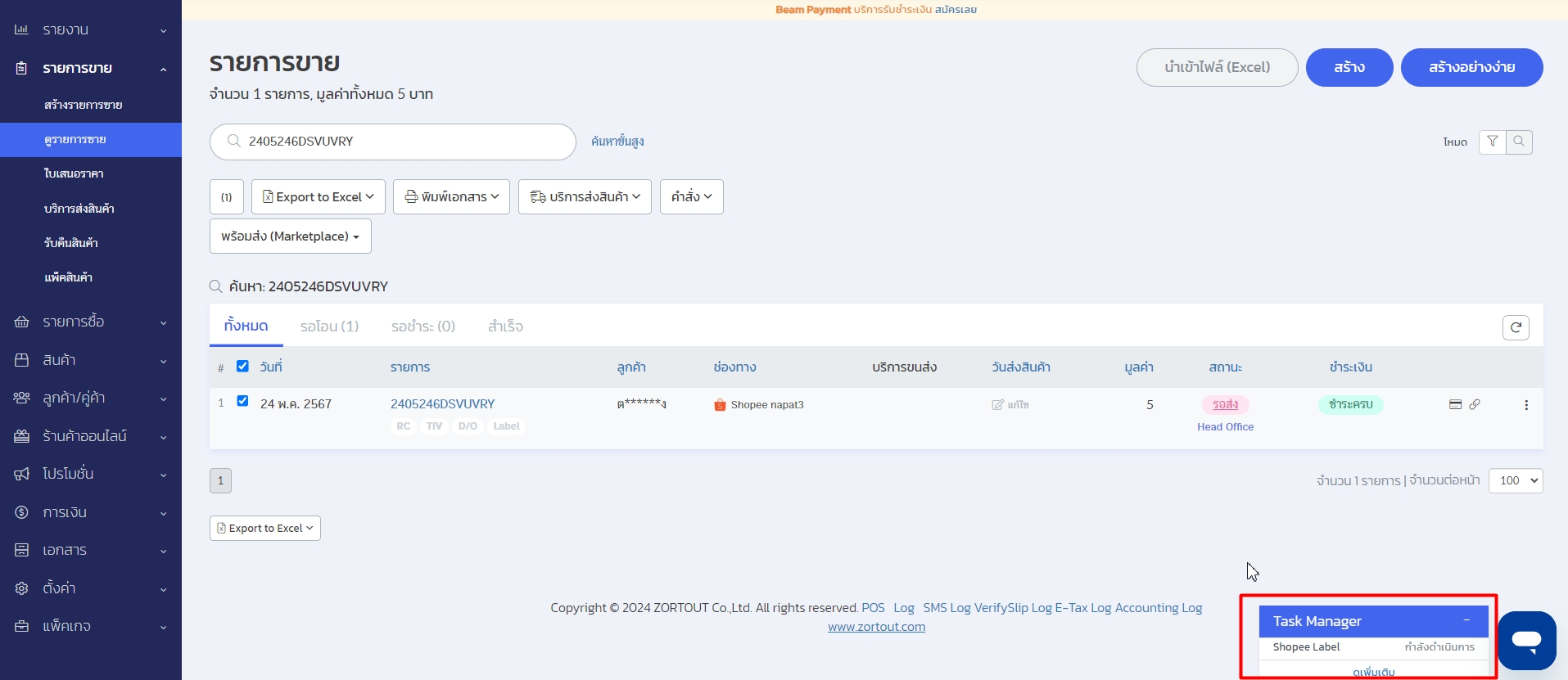Click the magnifier search toggle icon
This screenshot has width=1568, height=680.
1519,142
